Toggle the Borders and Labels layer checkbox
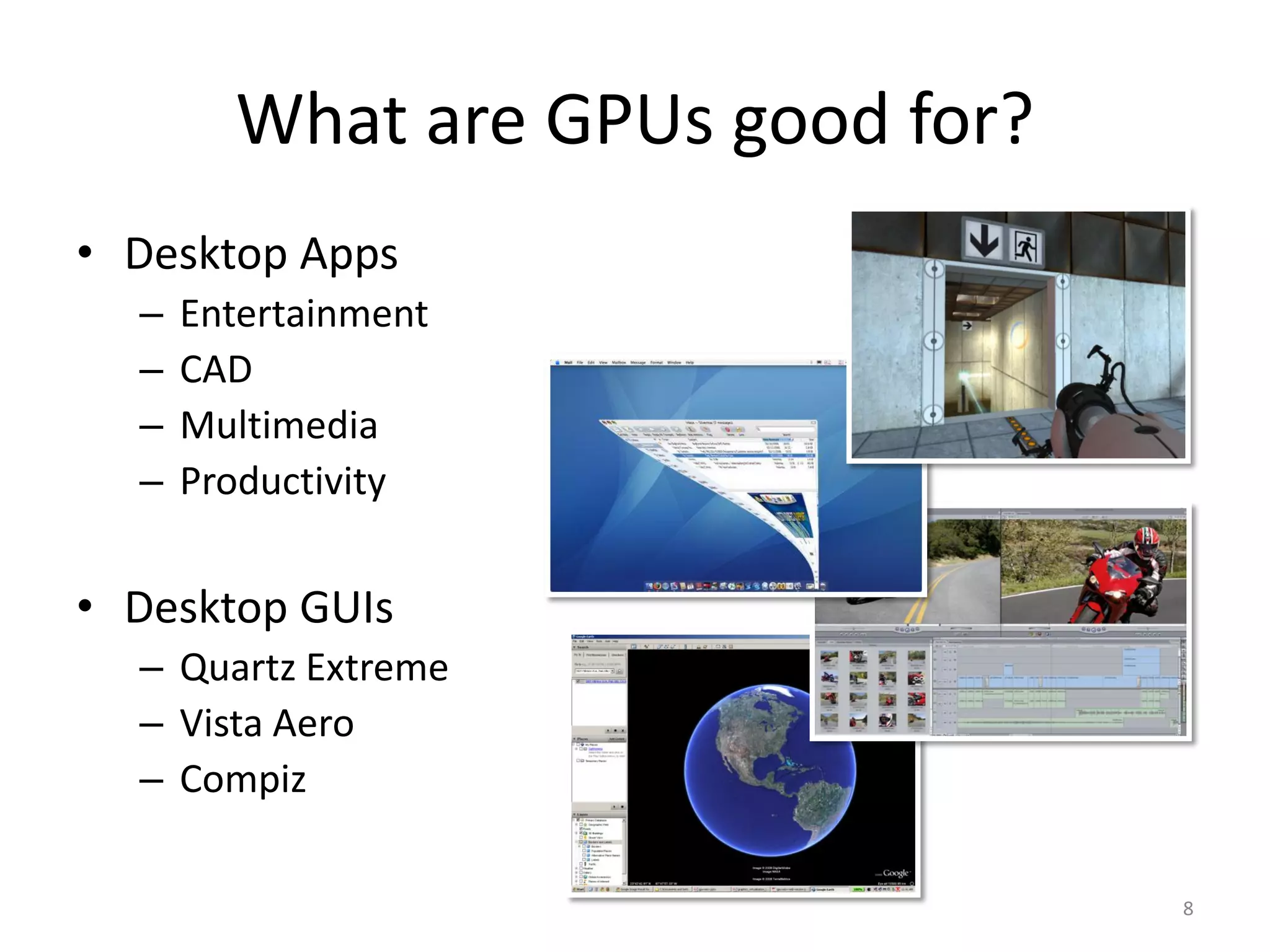This screenshot has width=1270, height=952. pos(581,842)
